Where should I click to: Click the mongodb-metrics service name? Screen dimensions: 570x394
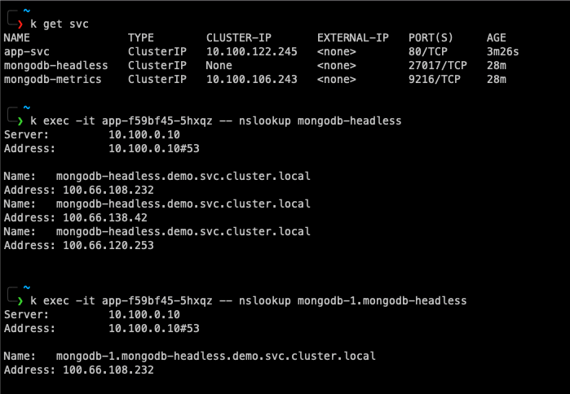point(53,79)
